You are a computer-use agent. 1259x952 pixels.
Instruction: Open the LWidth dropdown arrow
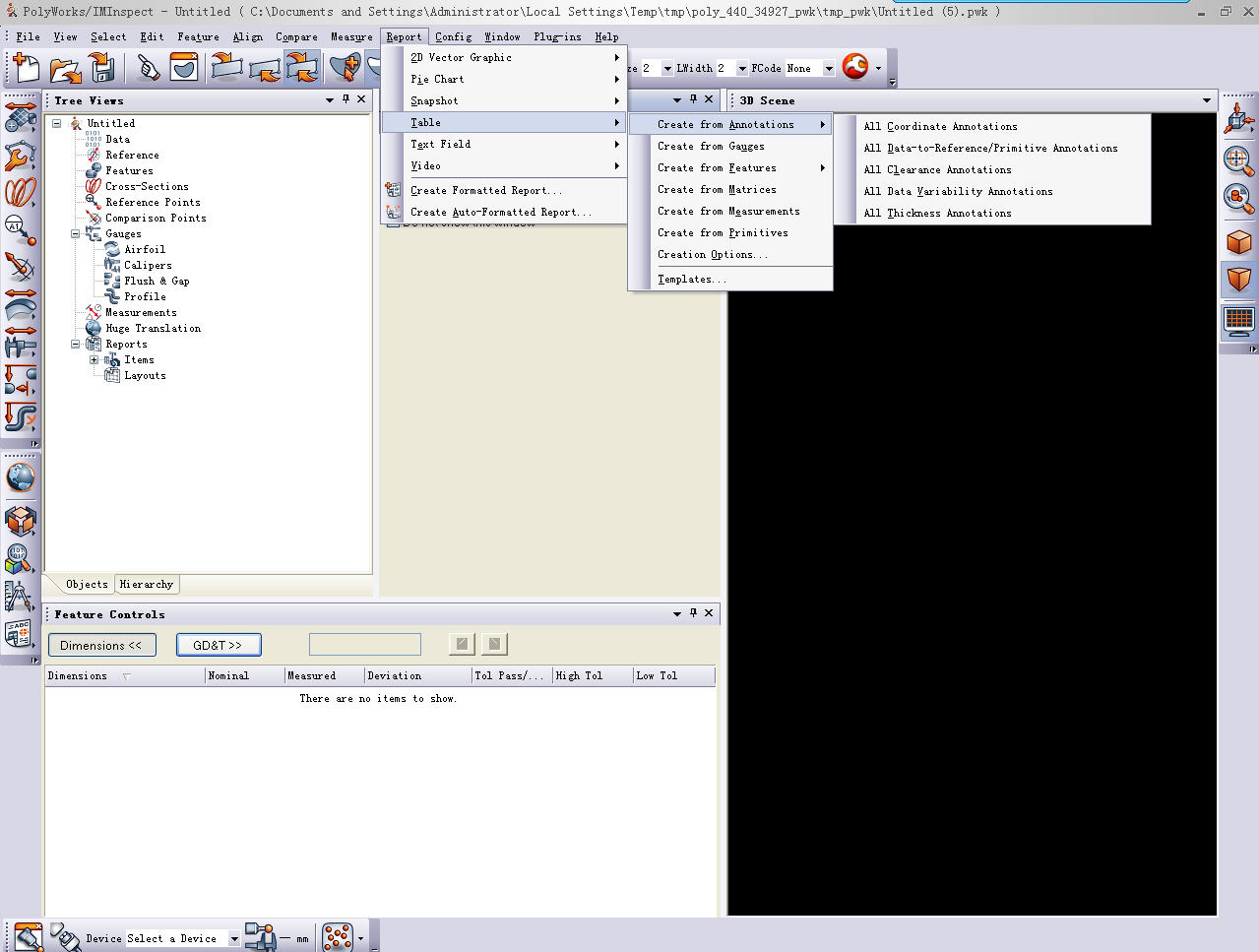pos(742,69)
